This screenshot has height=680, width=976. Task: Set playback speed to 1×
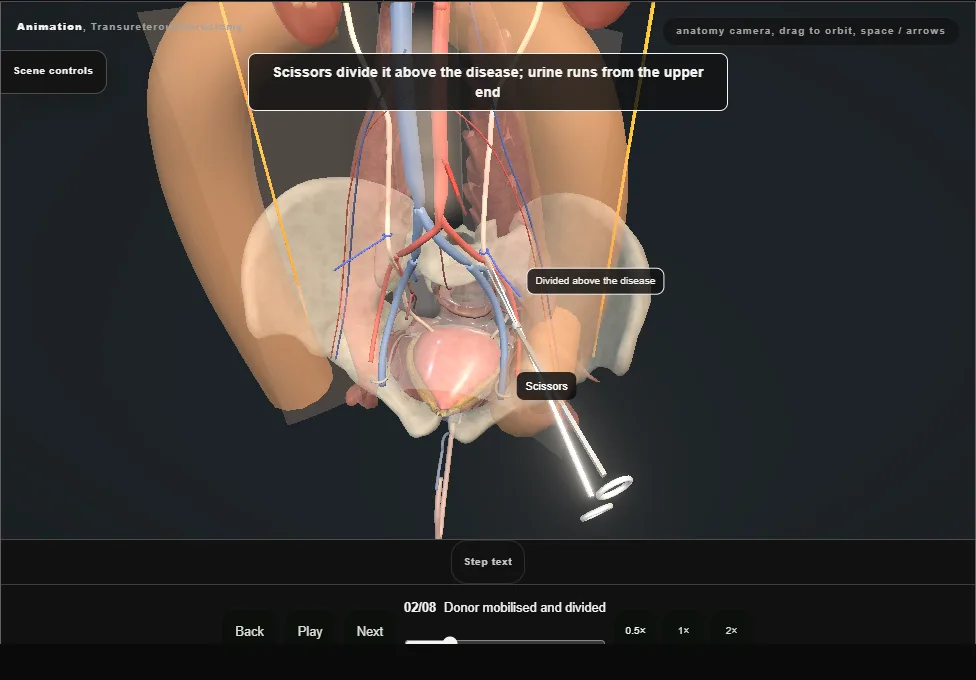click(683, 630)
